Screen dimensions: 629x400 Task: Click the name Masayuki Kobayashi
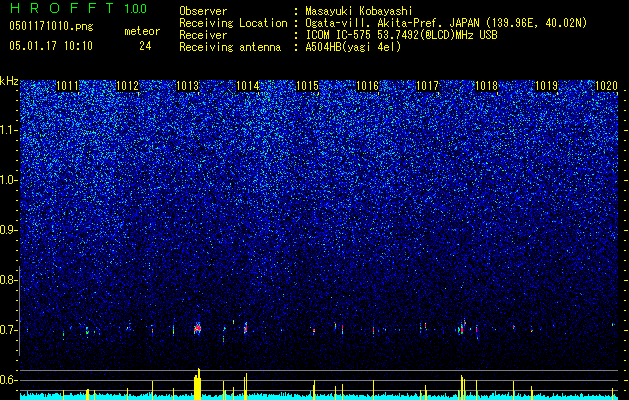(359, 11)
